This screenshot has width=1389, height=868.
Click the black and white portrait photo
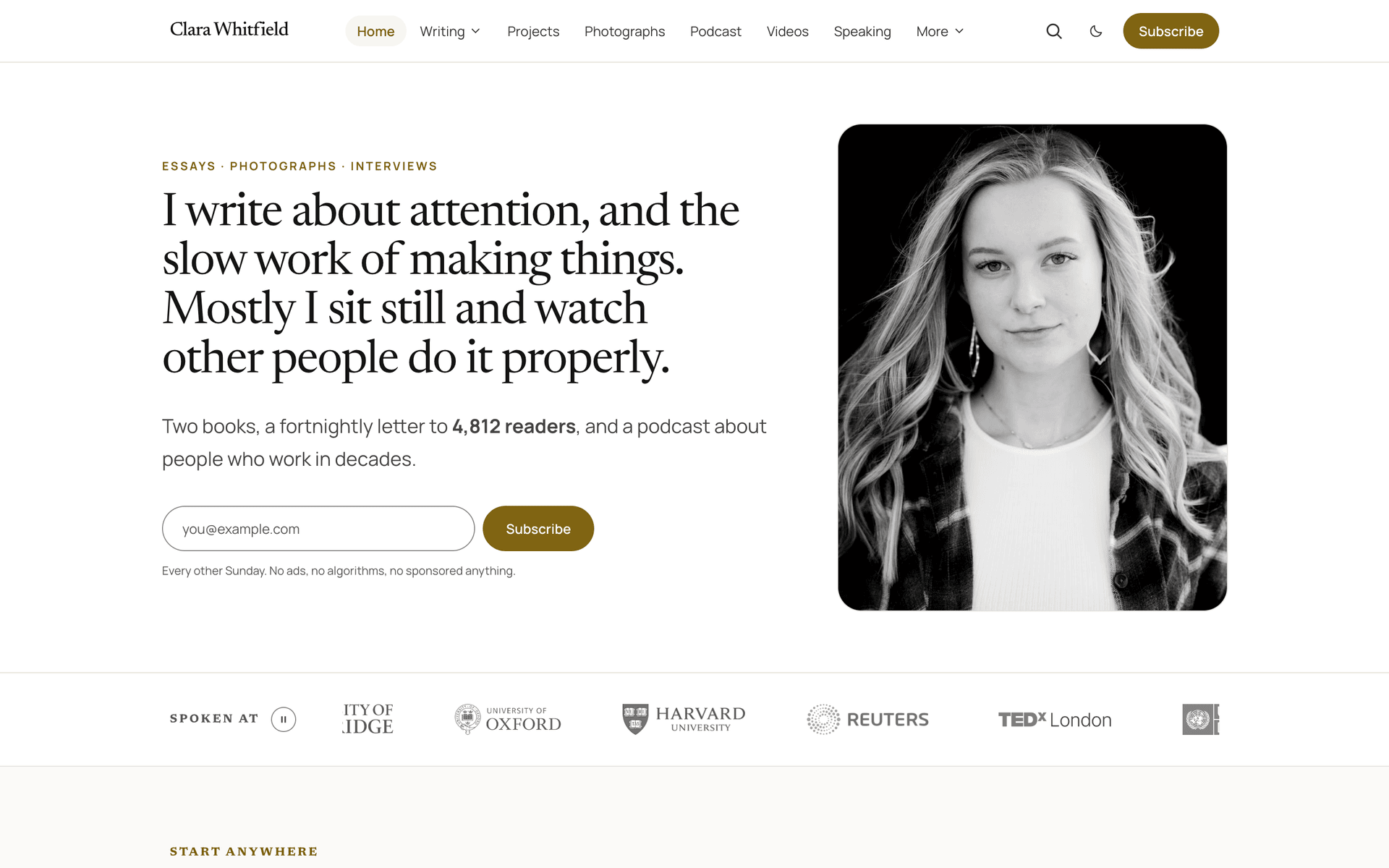point(1032,367)
